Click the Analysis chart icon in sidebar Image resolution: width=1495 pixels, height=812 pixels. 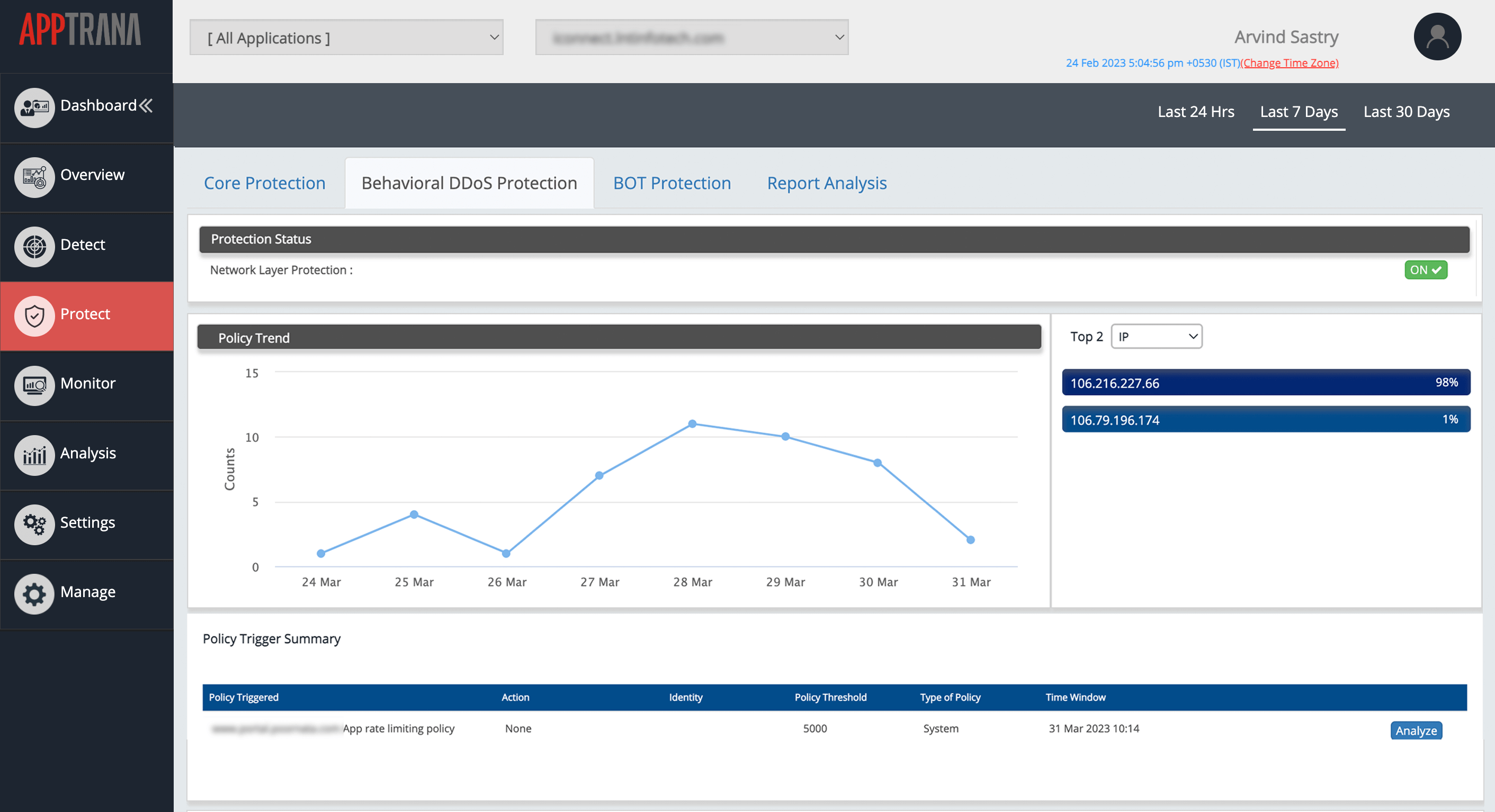pyautogui.click(x=33, y=452)
